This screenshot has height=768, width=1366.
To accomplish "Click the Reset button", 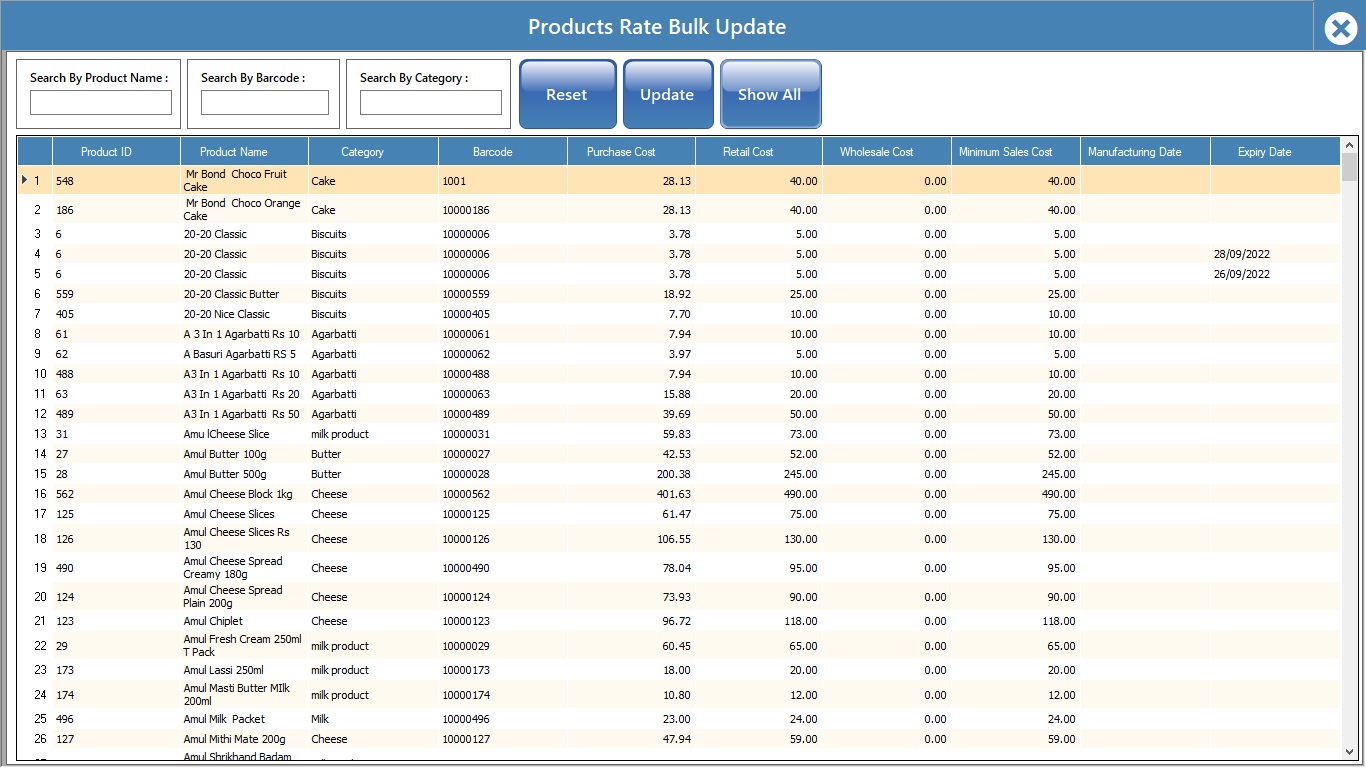I will point(567,95).
